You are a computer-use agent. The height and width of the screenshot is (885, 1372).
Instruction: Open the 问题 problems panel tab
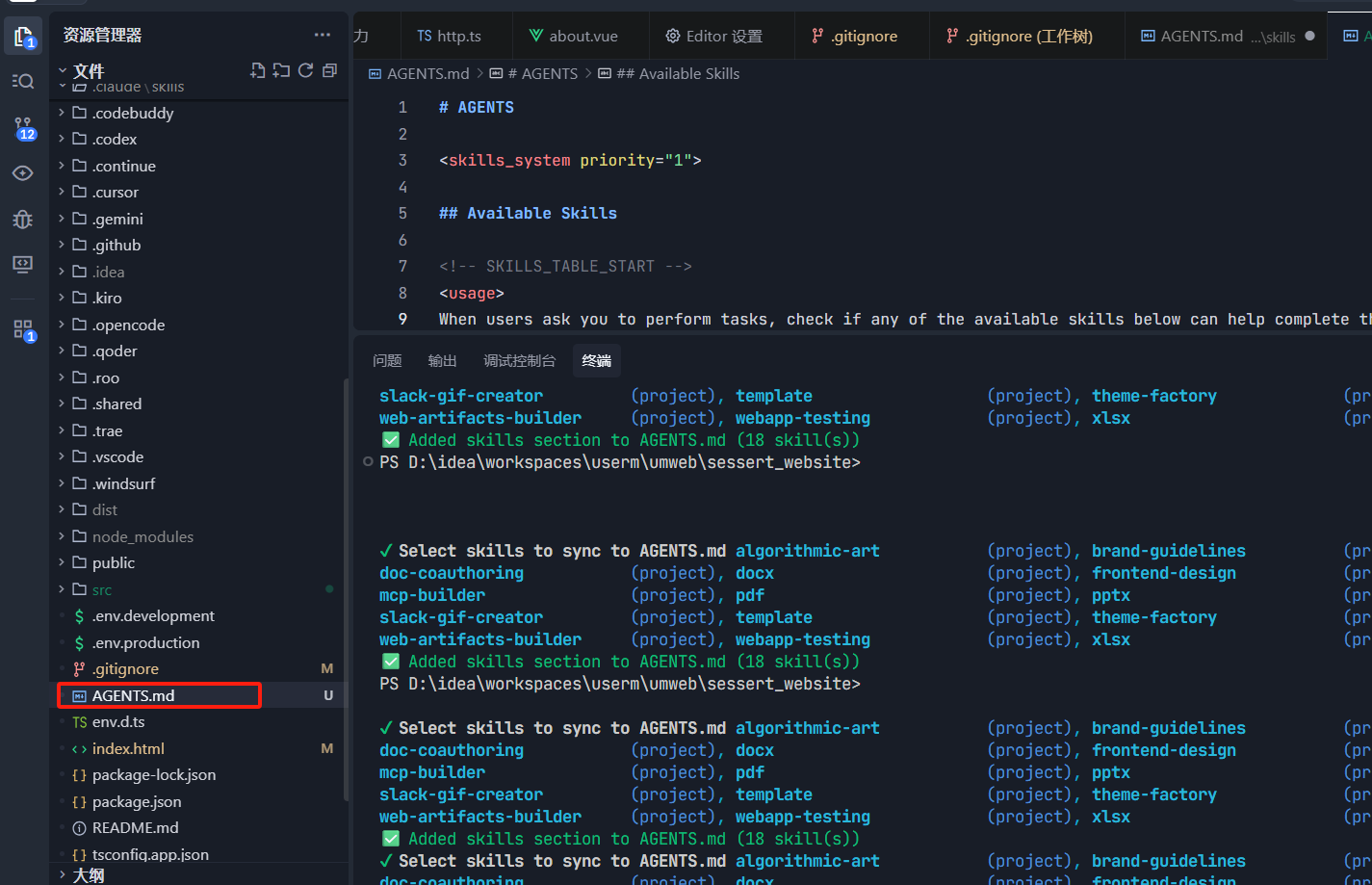387,361
